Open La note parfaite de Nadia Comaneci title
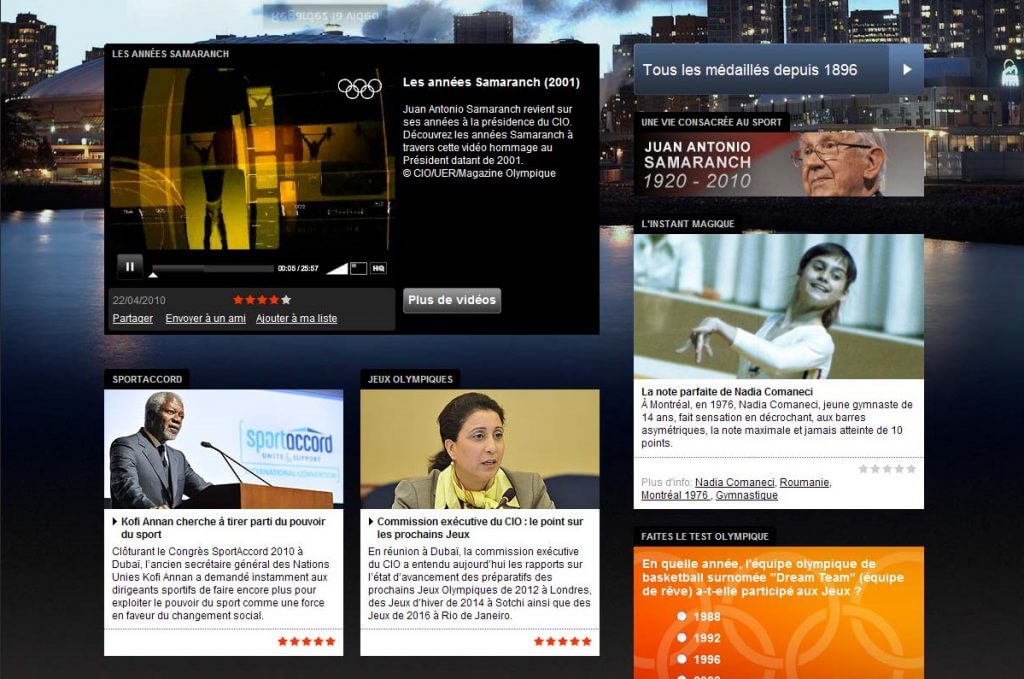 coord(727,392)
